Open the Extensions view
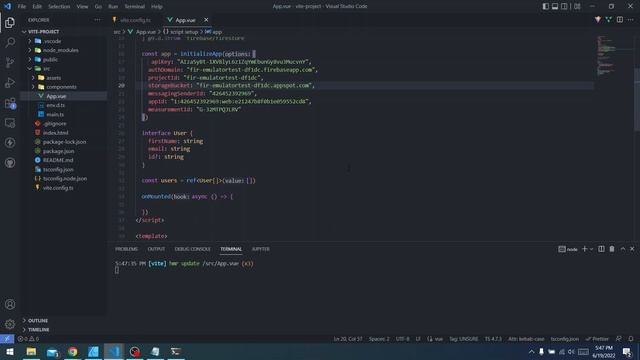640x360 pixels. click(x=10, y=103)
